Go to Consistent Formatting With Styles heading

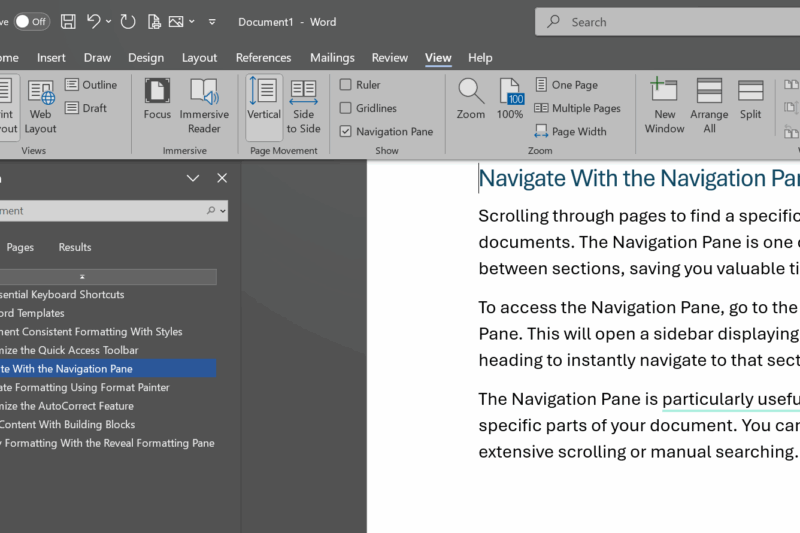click(x=108, y=332)
